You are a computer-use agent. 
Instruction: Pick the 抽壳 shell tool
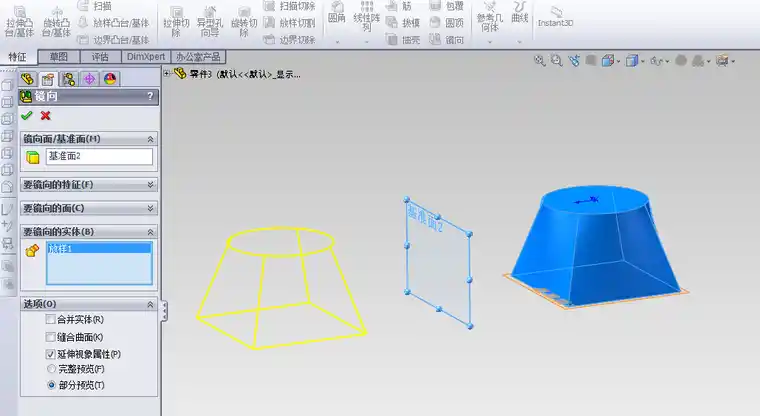(403, 40)
